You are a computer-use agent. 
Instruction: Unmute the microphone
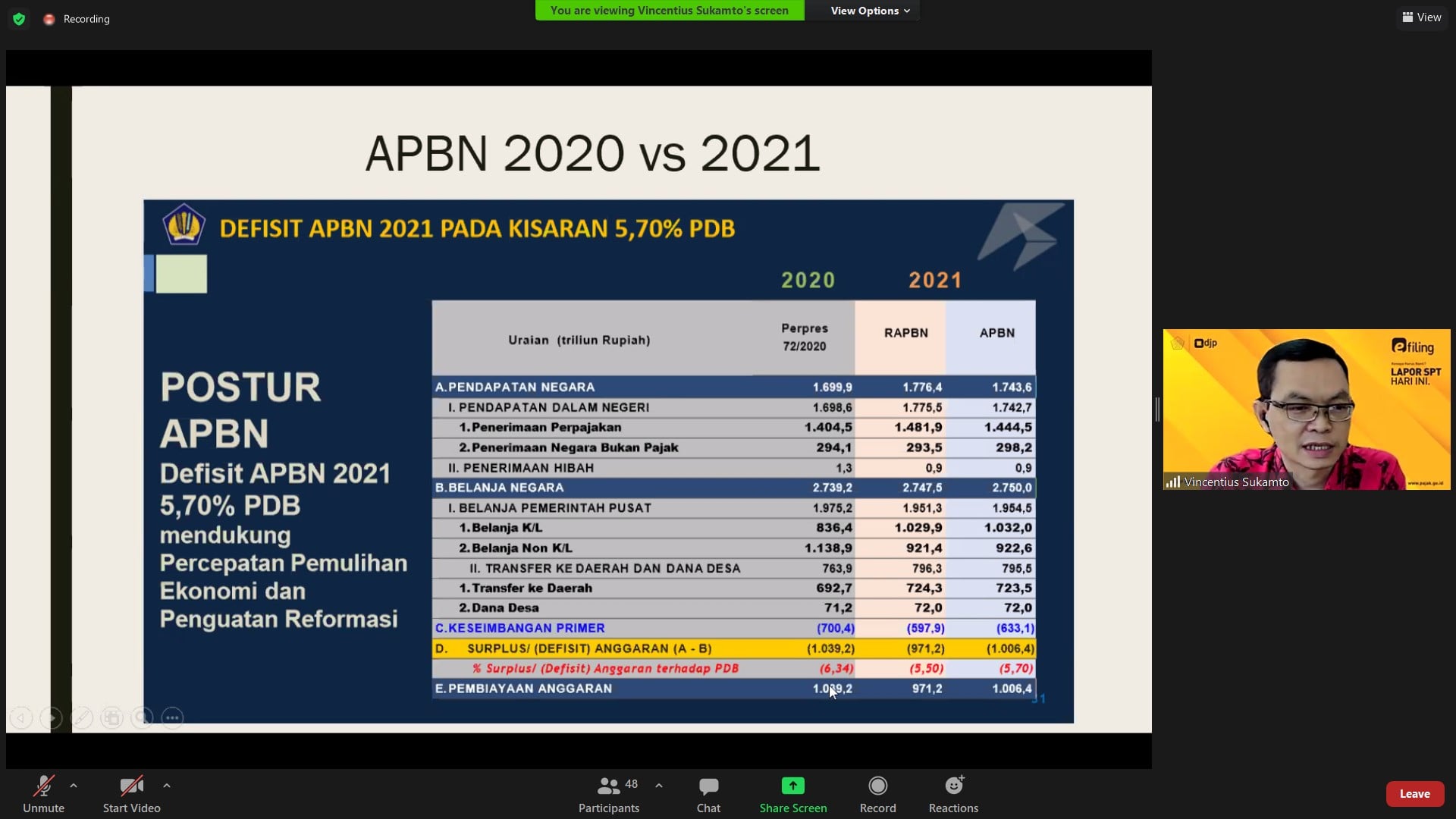(x=43, y=793)
